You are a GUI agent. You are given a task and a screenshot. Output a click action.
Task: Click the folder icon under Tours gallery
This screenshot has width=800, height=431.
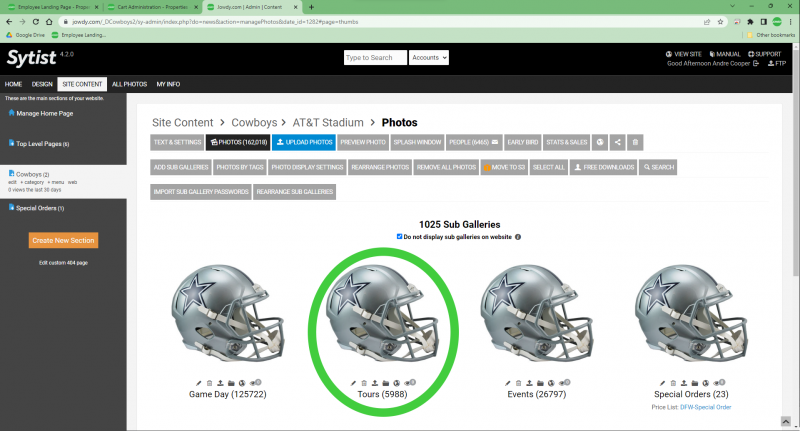386,383
